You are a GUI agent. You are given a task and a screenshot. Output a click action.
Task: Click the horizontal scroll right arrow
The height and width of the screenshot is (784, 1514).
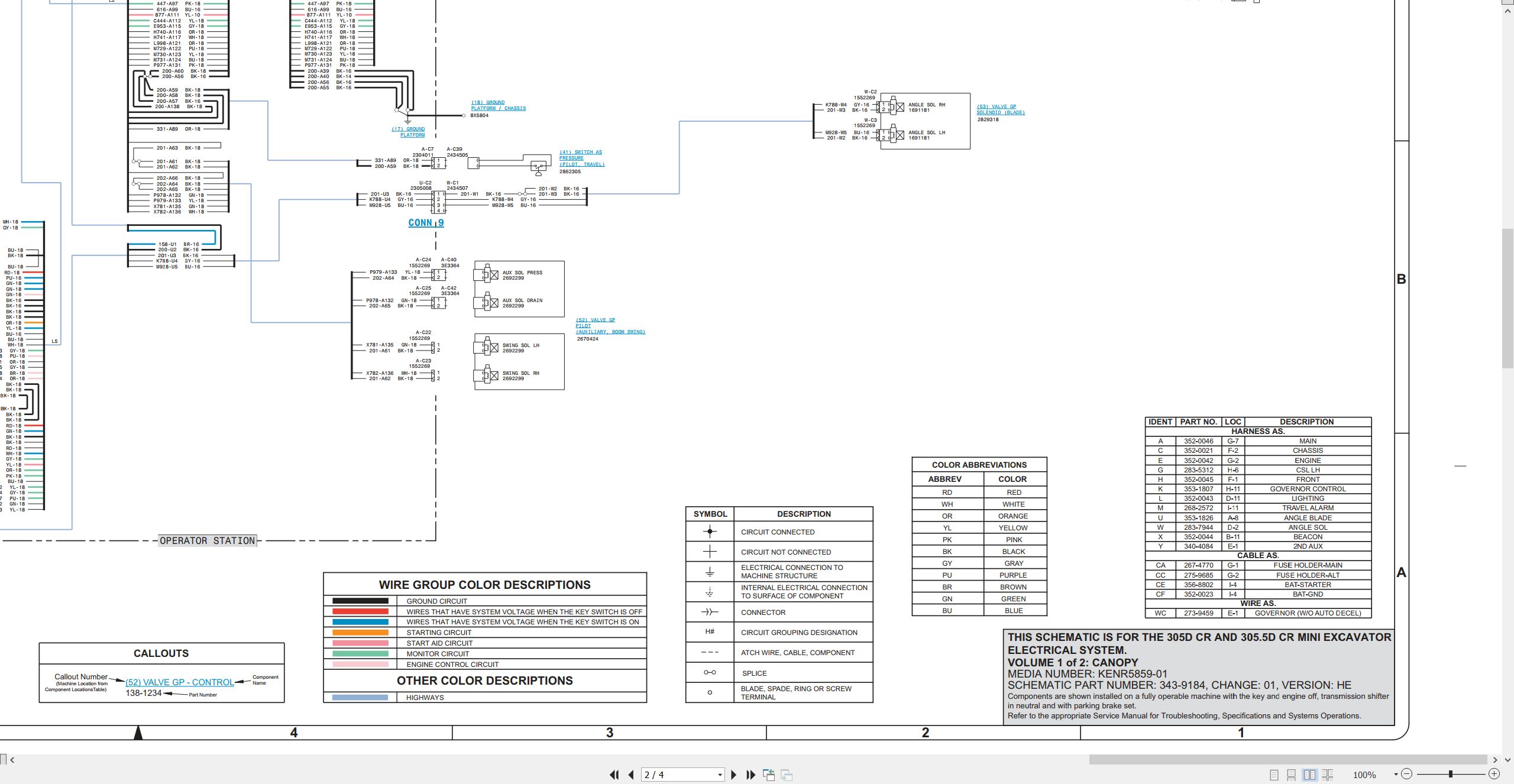point(1494,760)
